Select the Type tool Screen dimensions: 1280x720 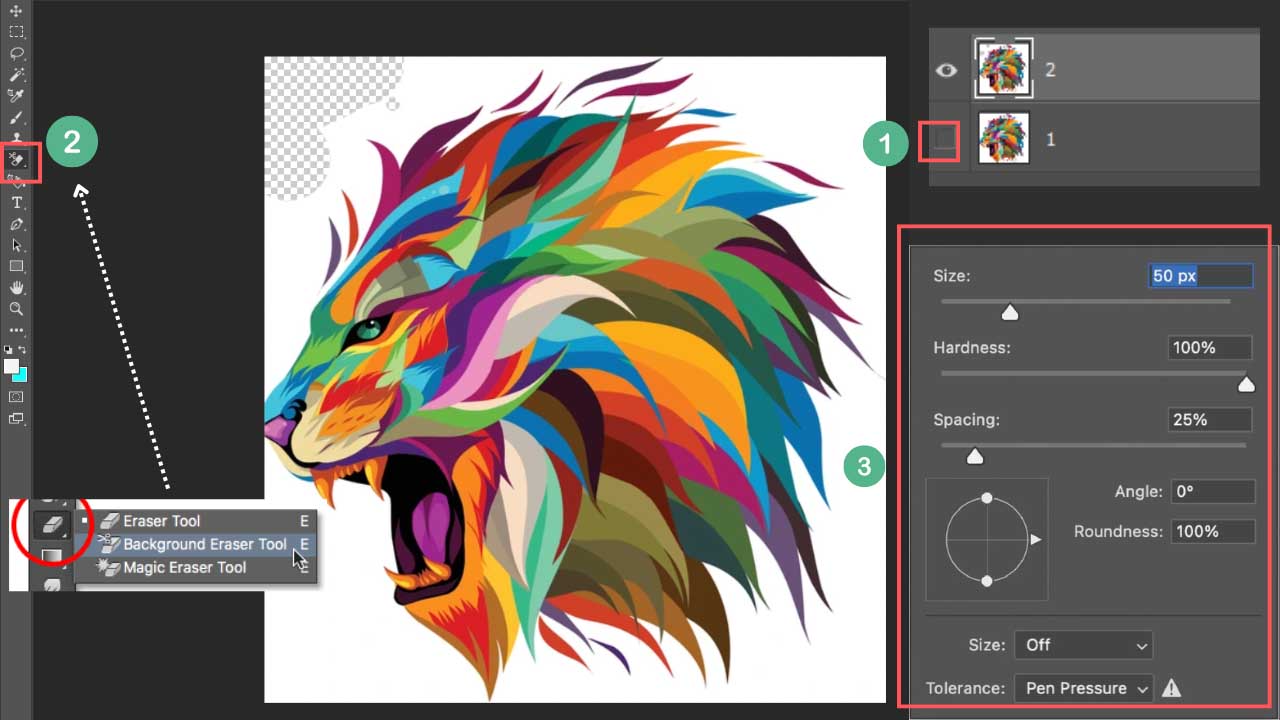(x=17, y=203)
